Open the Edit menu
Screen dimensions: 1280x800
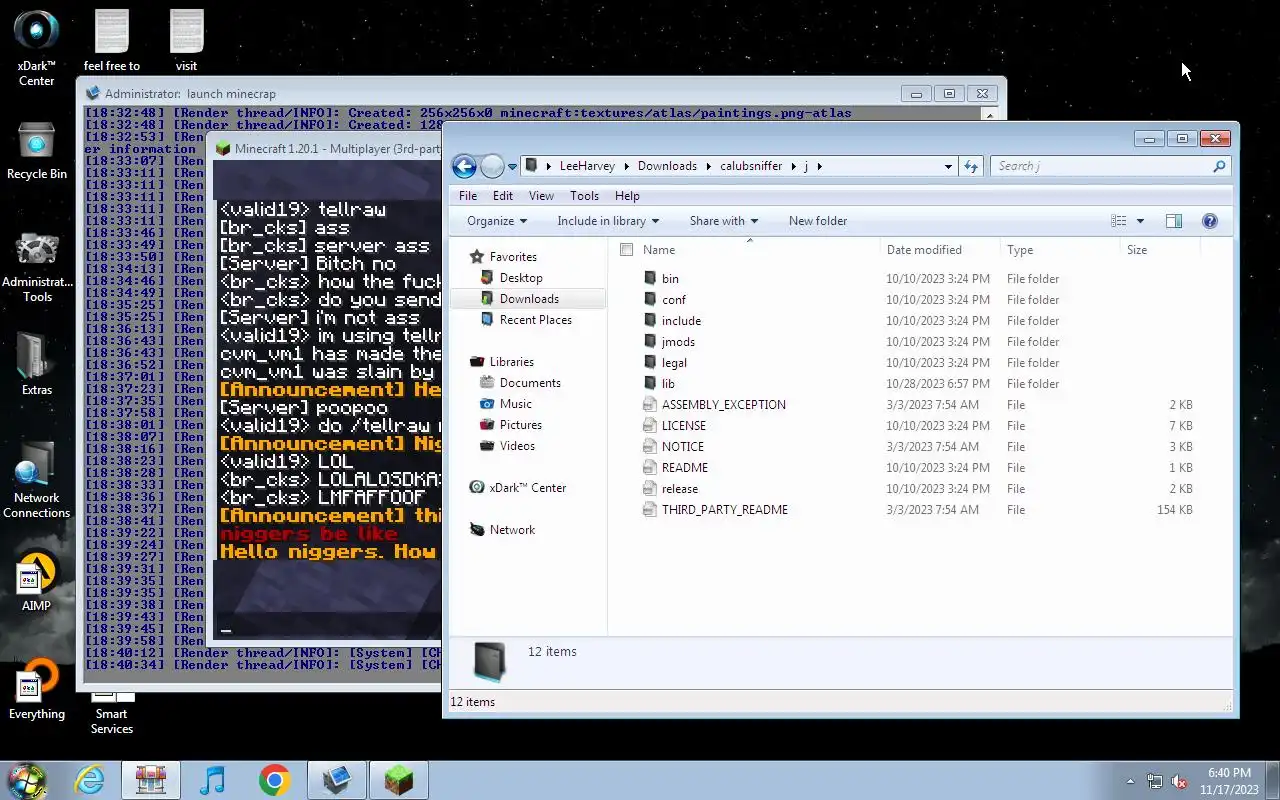coord(503,196)
